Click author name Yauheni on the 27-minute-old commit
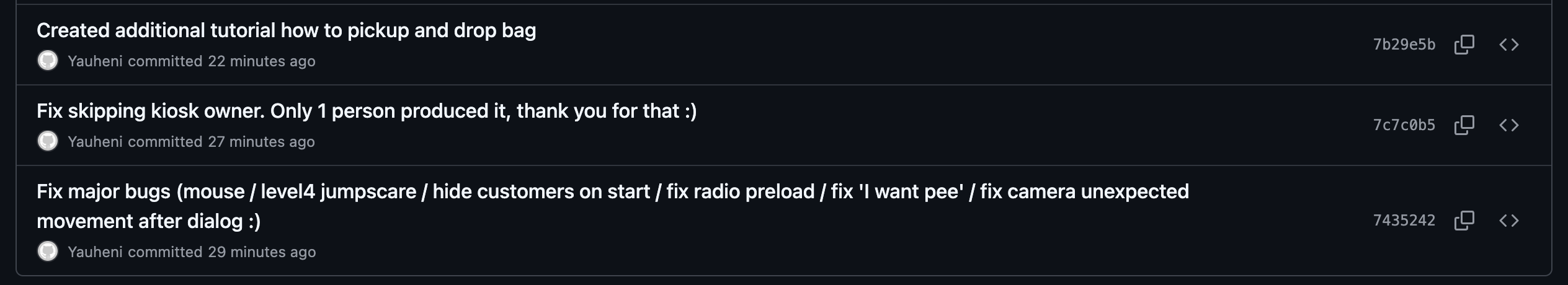The width and height of the screenshot is (1568, 285). (x=95, y=142)
